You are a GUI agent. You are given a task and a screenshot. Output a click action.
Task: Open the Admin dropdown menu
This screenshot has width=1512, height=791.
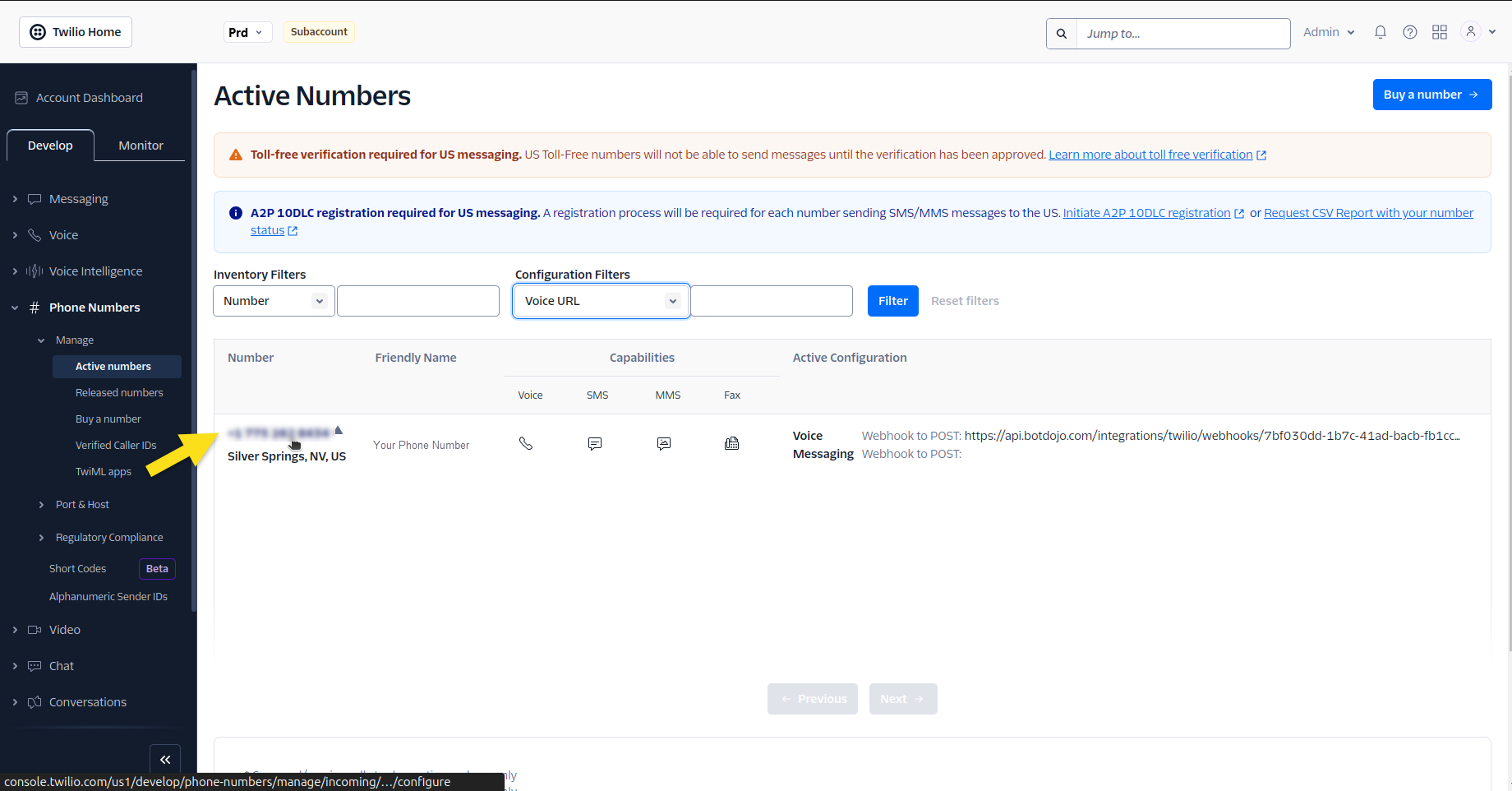click(1329, 32)
